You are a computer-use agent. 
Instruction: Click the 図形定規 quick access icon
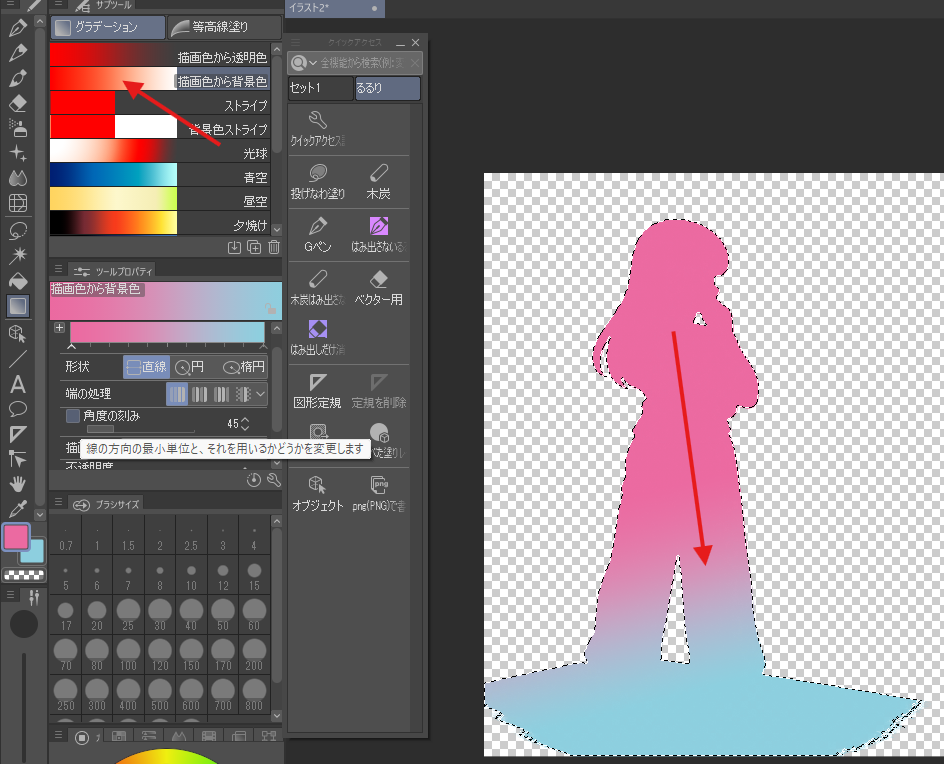point(318,390)
